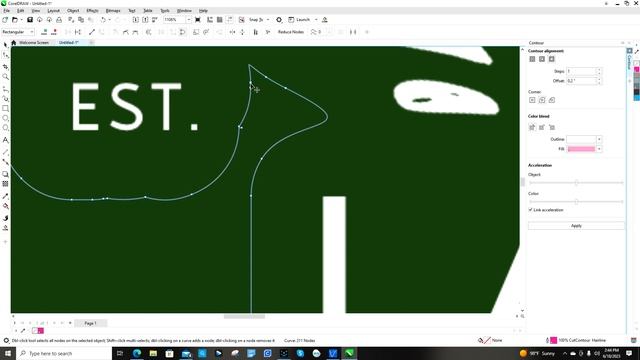Select the Connector tool
640x360 pixels.
(5, 162)
